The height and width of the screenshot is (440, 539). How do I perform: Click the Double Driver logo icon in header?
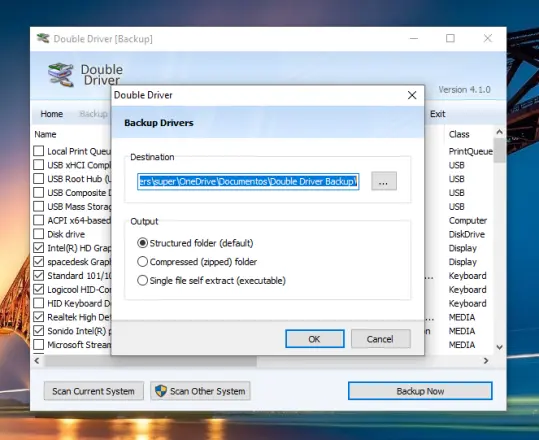(60, 75)
